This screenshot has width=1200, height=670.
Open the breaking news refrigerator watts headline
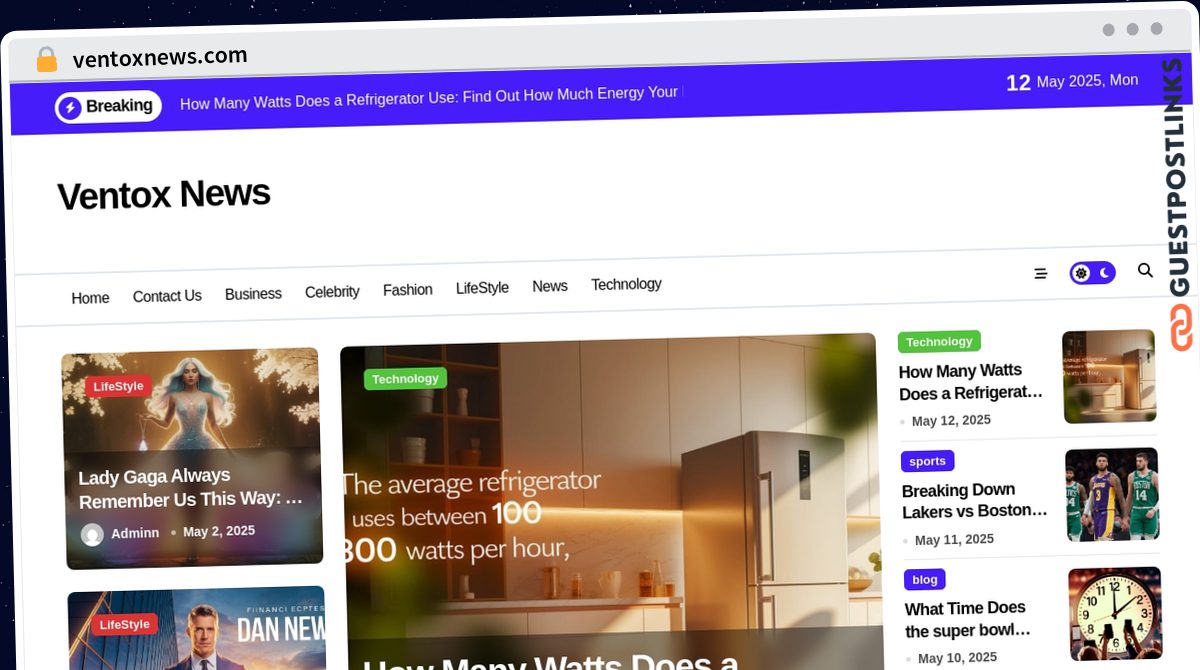coord(429,99)
